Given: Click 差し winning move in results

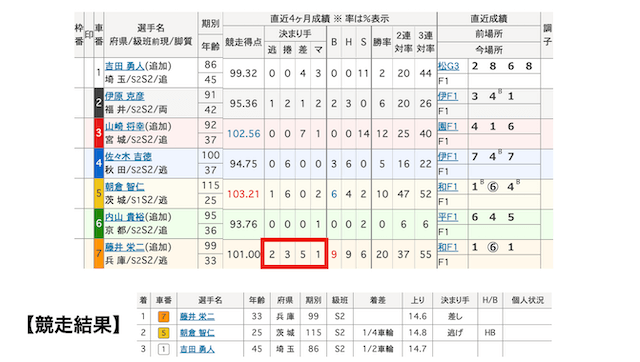Looking at the screenshot, I should [x=455, y=316].
